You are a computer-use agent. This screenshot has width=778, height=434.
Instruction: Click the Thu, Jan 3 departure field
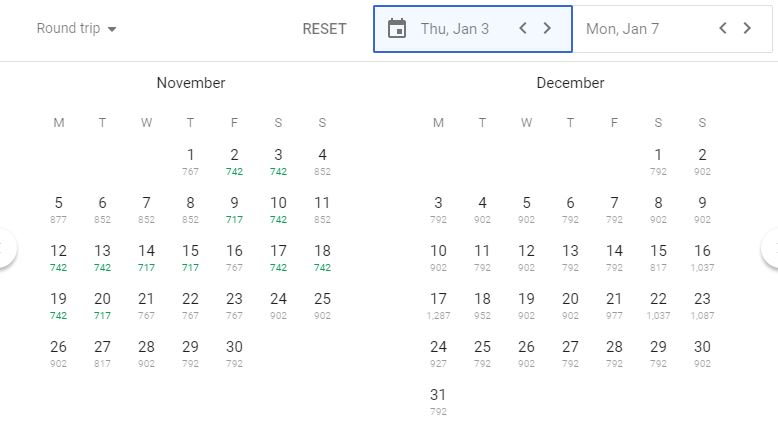point(455,29)
